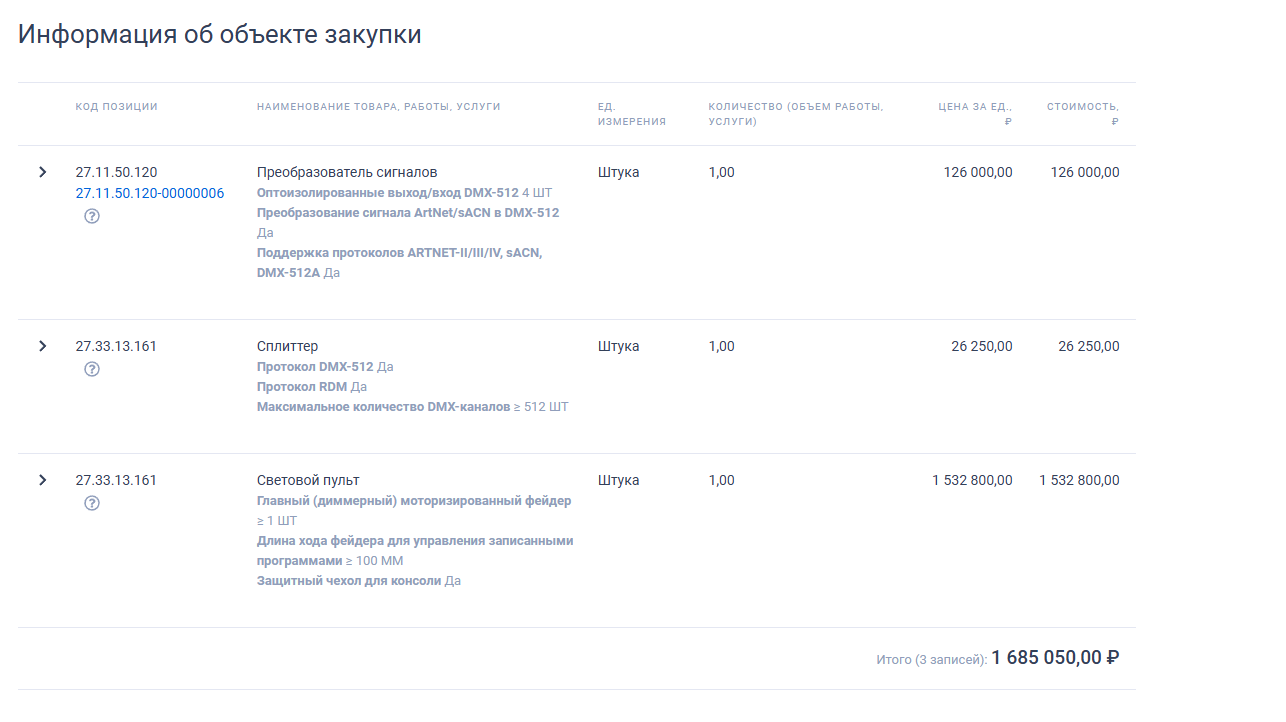
Task: Click Протокол DMX-512 characteristic
Action: pos(315,367)
